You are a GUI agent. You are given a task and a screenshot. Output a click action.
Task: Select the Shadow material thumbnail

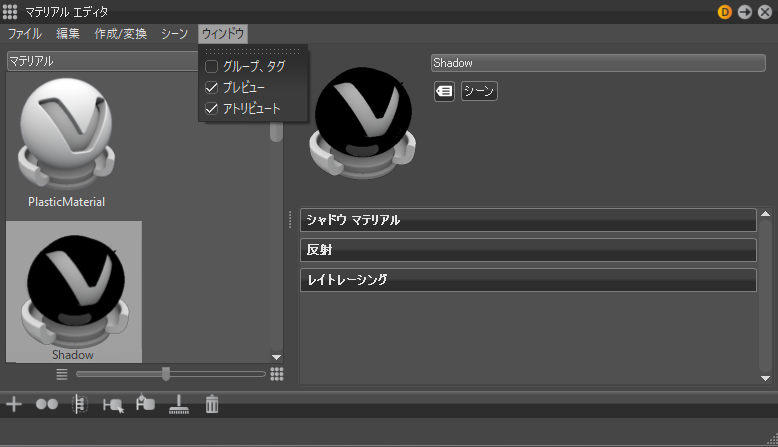pos(74,292)
